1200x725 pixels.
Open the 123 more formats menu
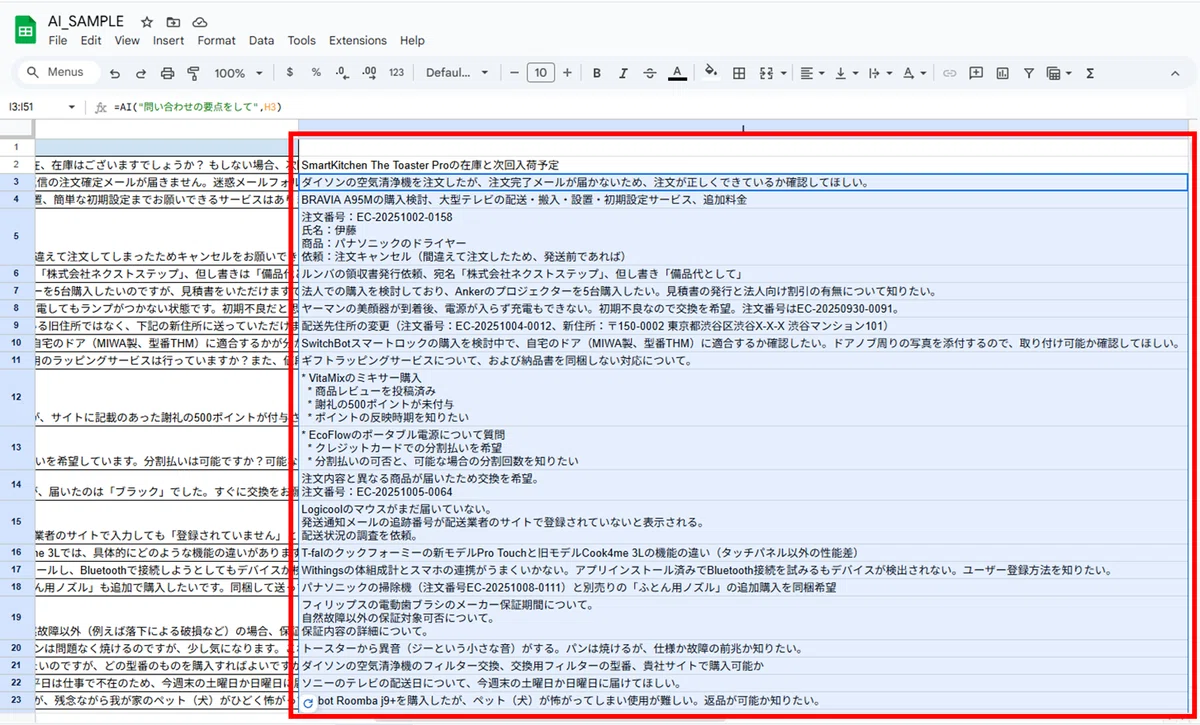click(x=396, y=73)
